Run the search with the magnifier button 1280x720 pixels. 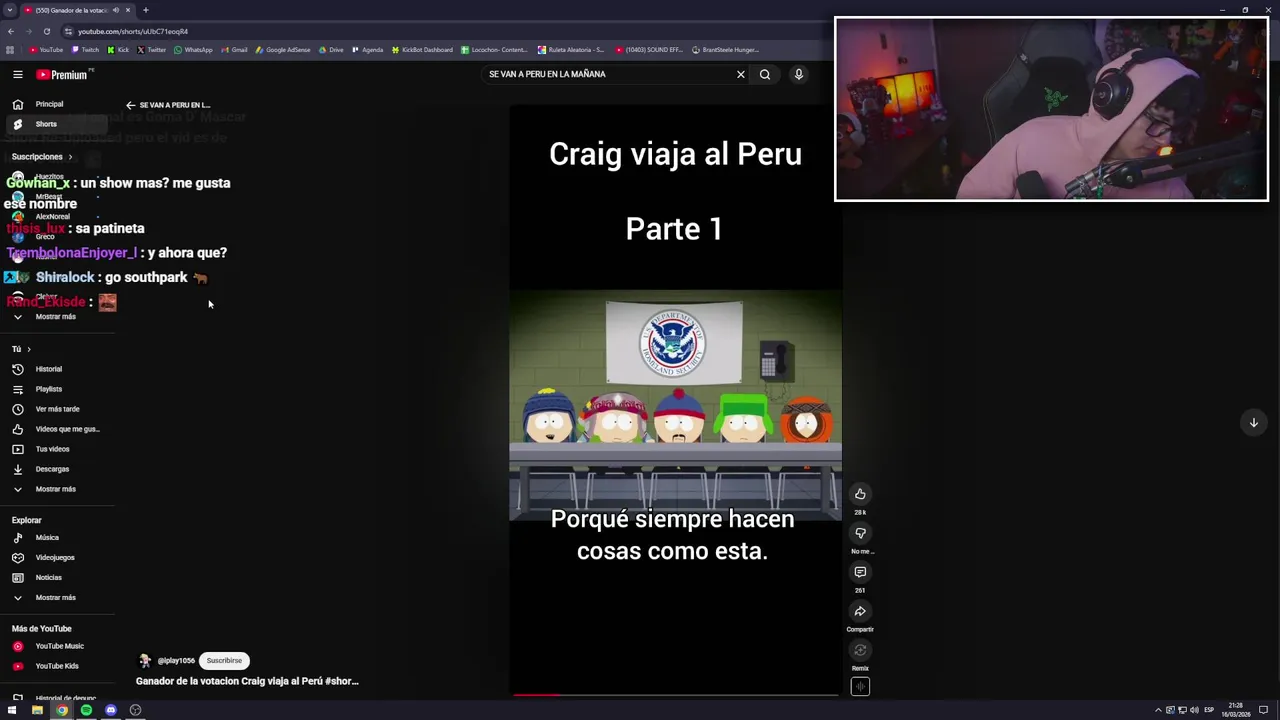[x=765, y=74]
